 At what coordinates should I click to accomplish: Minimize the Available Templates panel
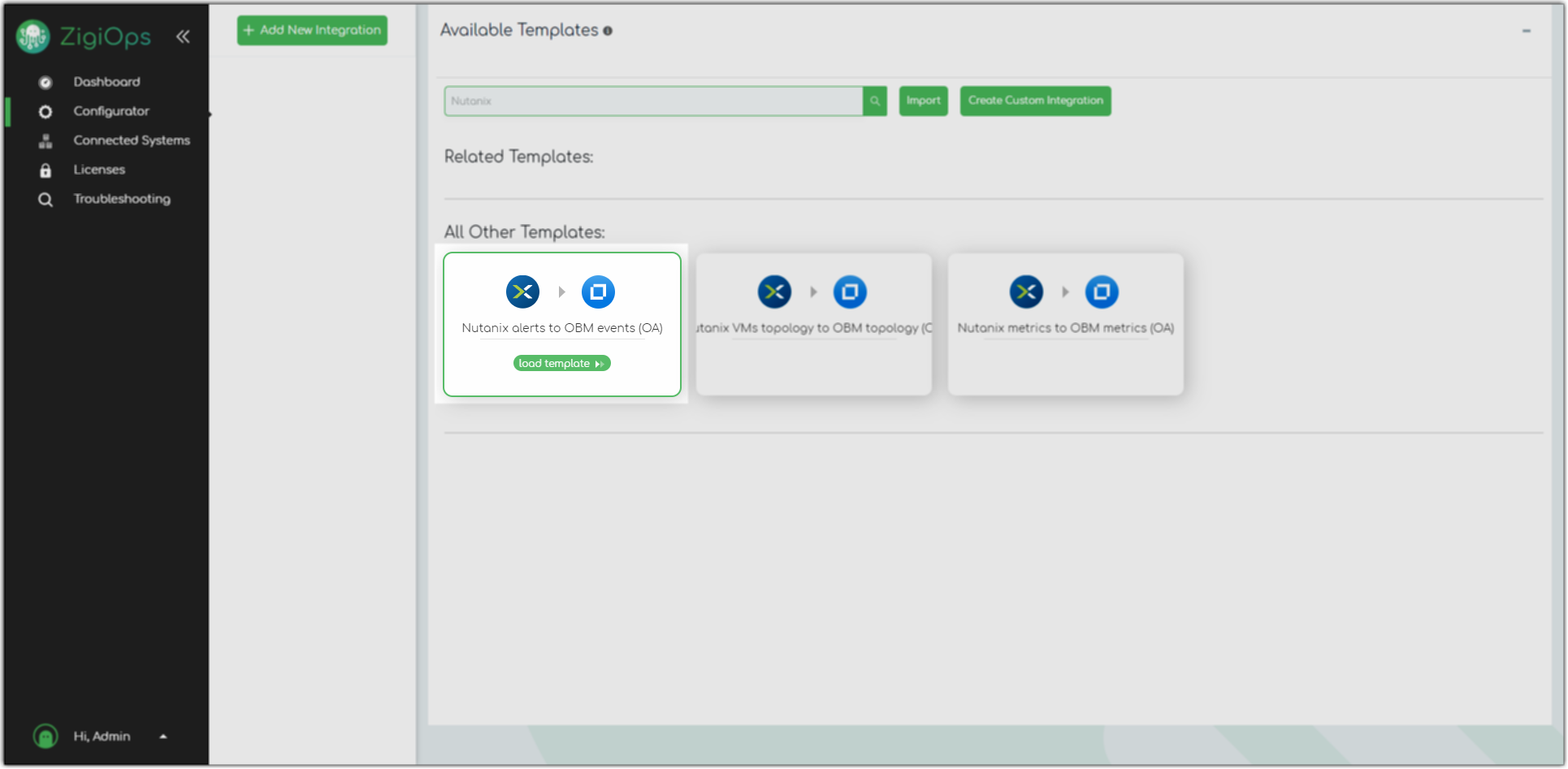pos(1527,31)
